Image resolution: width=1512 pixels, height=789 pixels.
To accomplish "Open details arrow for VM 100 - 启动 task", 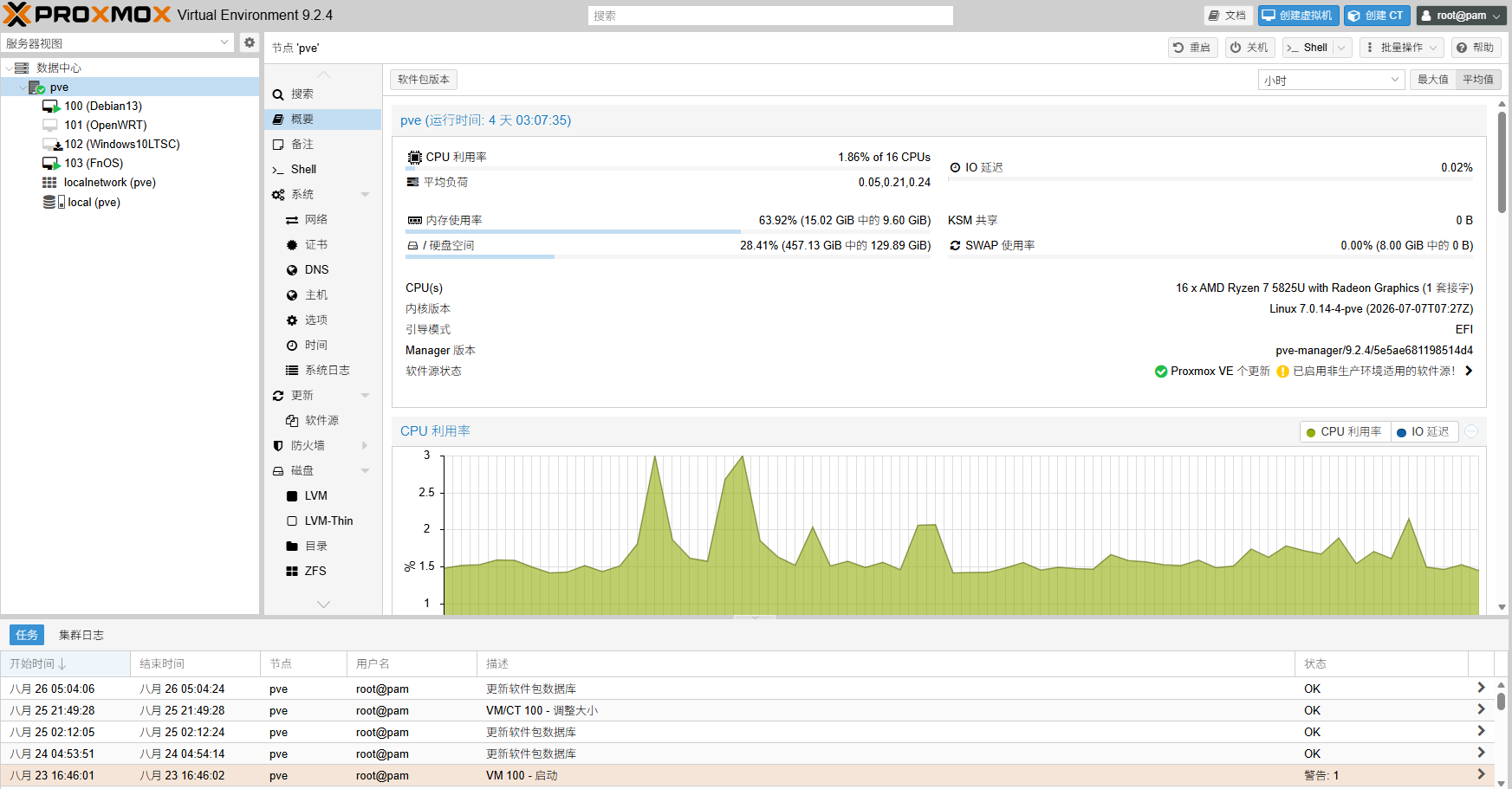I will (1481, 775).
